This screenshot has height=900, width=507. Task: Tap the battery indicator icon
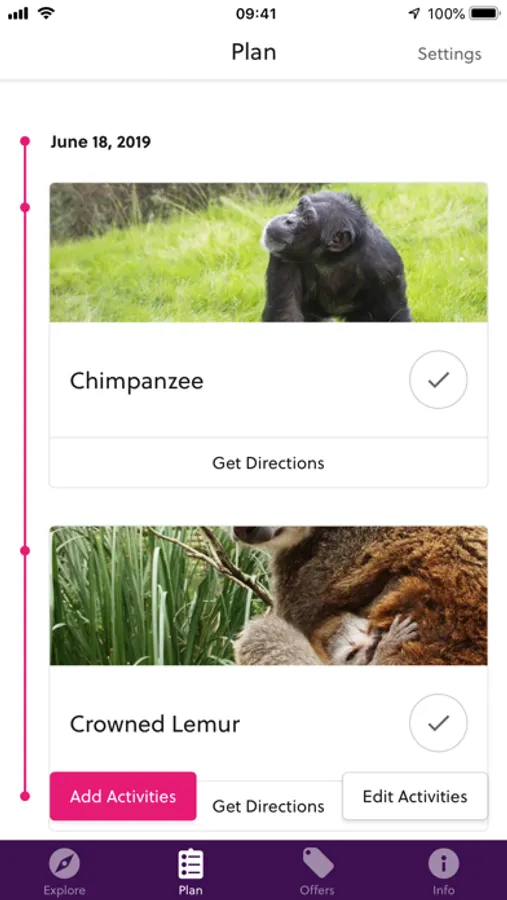point(485,14)
